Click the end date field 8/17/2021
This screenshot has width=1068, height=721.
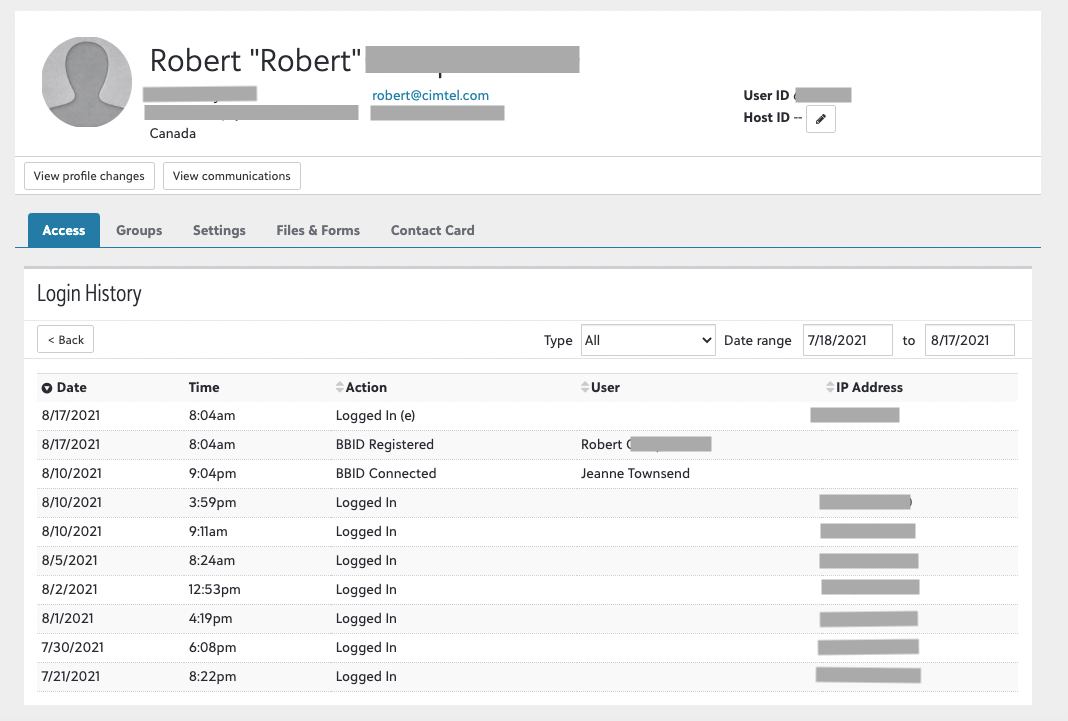tap(969, 340)
